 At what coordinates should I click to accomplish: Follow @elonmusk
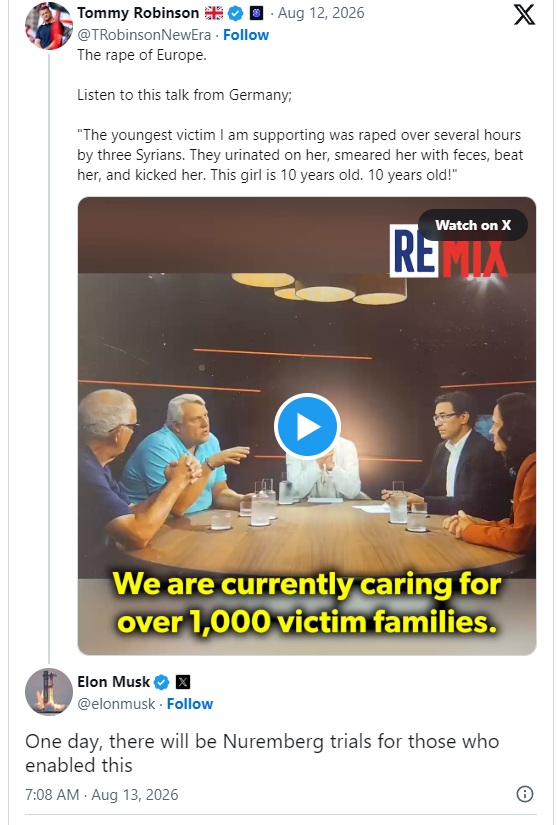[x=189, y=703]
